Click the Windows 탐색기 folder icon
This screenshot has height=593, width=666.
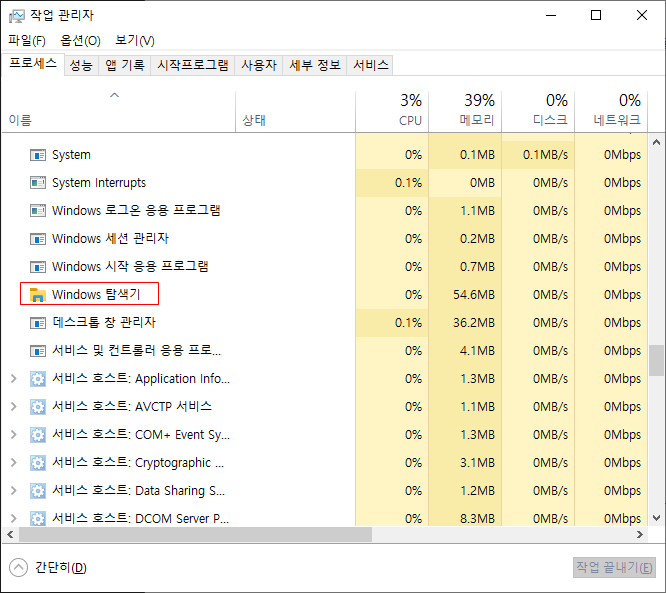tap(38, 295)
